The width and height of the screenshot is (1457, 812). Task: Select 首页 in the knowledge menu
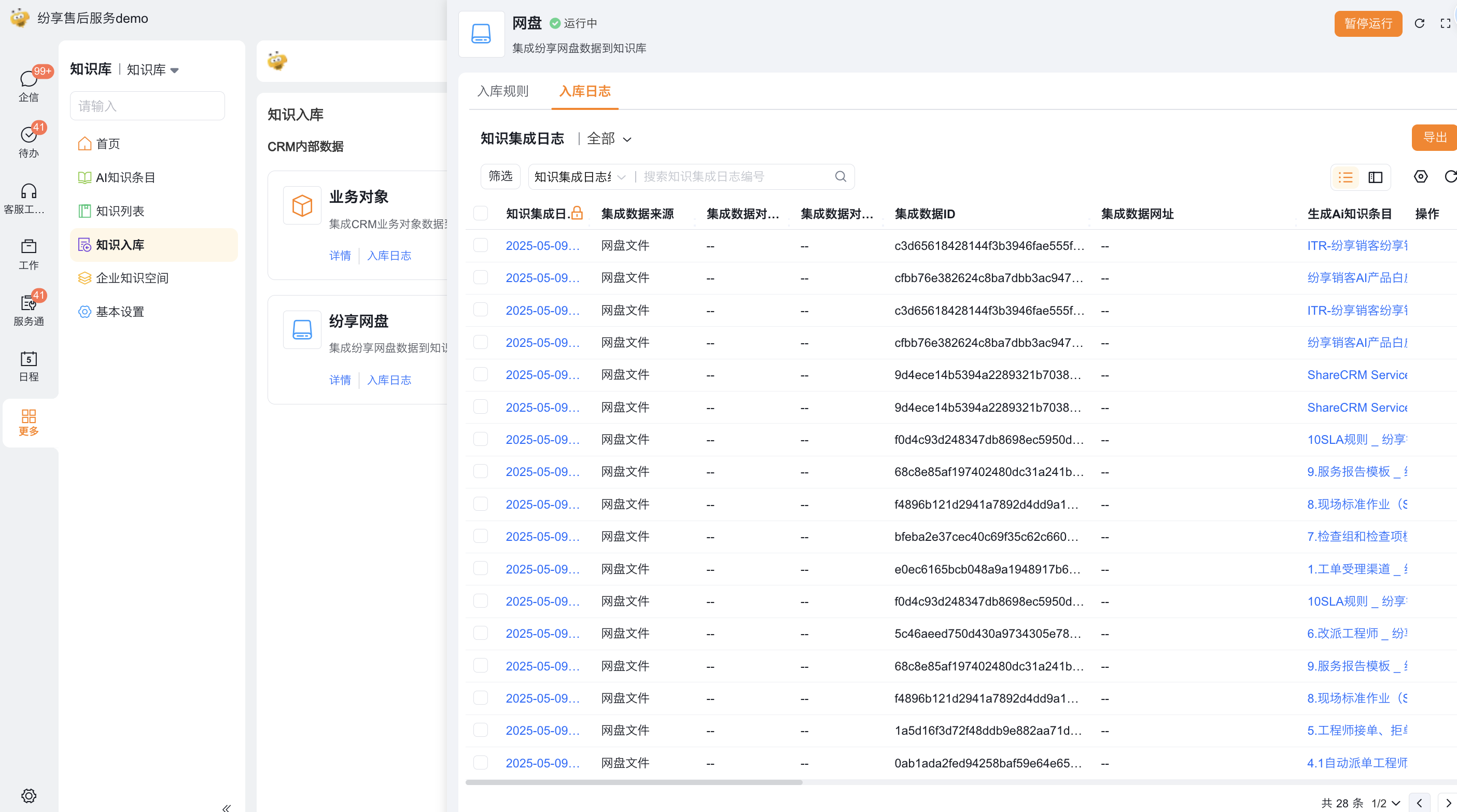153,144
